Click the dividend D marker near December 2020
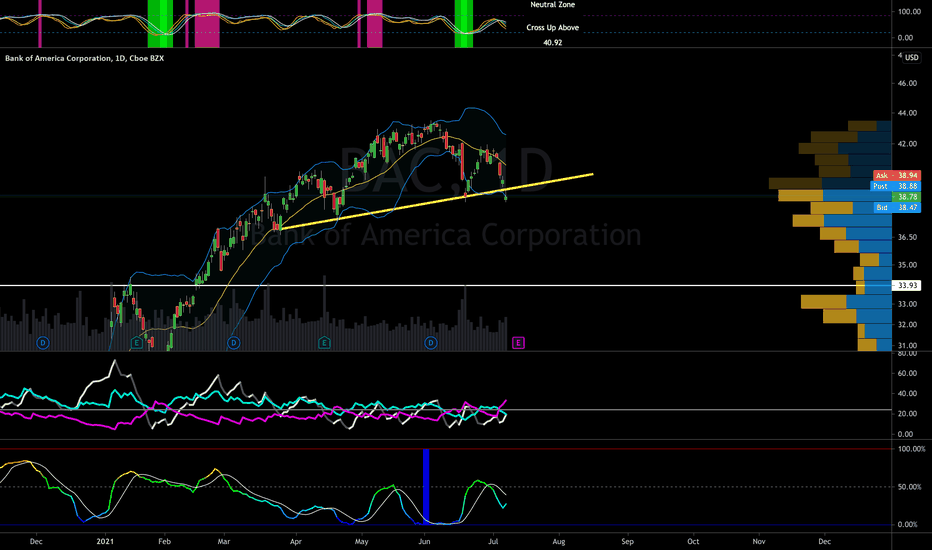Screen dimensions: 932x550 [43, 342]
